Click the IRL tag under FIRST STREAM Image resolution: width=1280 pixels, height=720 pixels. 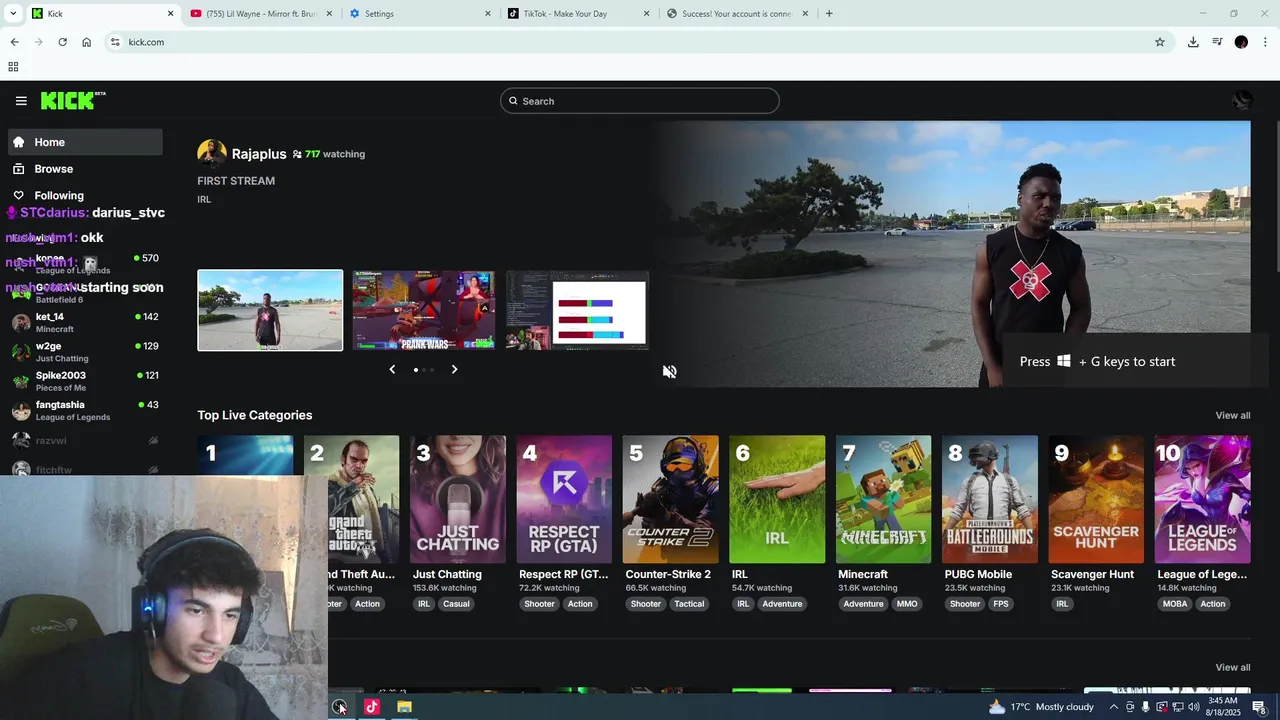(x=204, y=199)
